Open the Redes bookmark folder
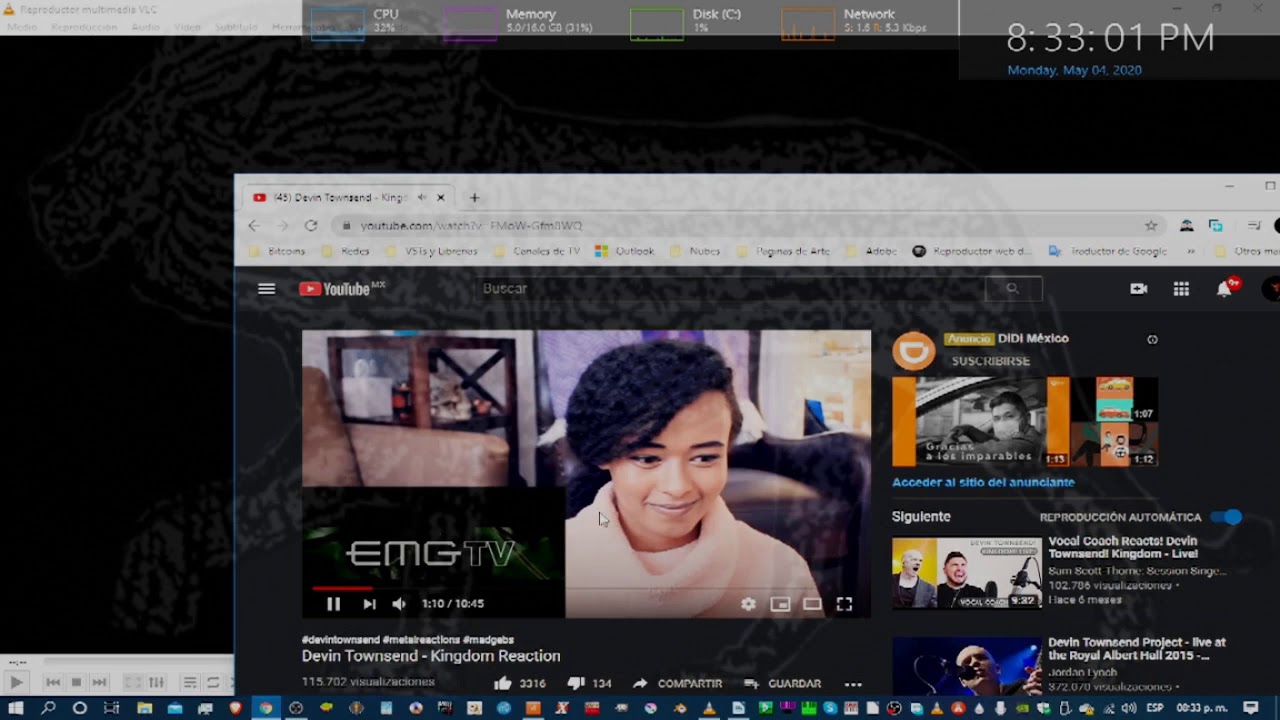 (346, 252)
